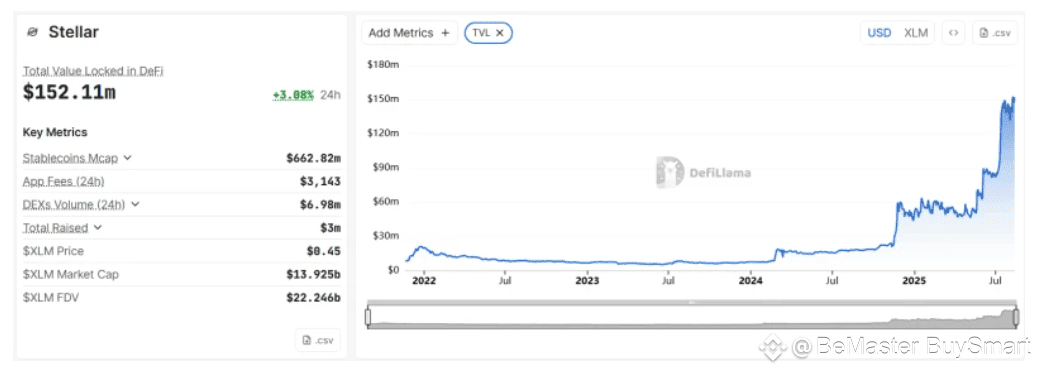
Task: Switch chart denomination to XLM
Action: pos(916,32)
